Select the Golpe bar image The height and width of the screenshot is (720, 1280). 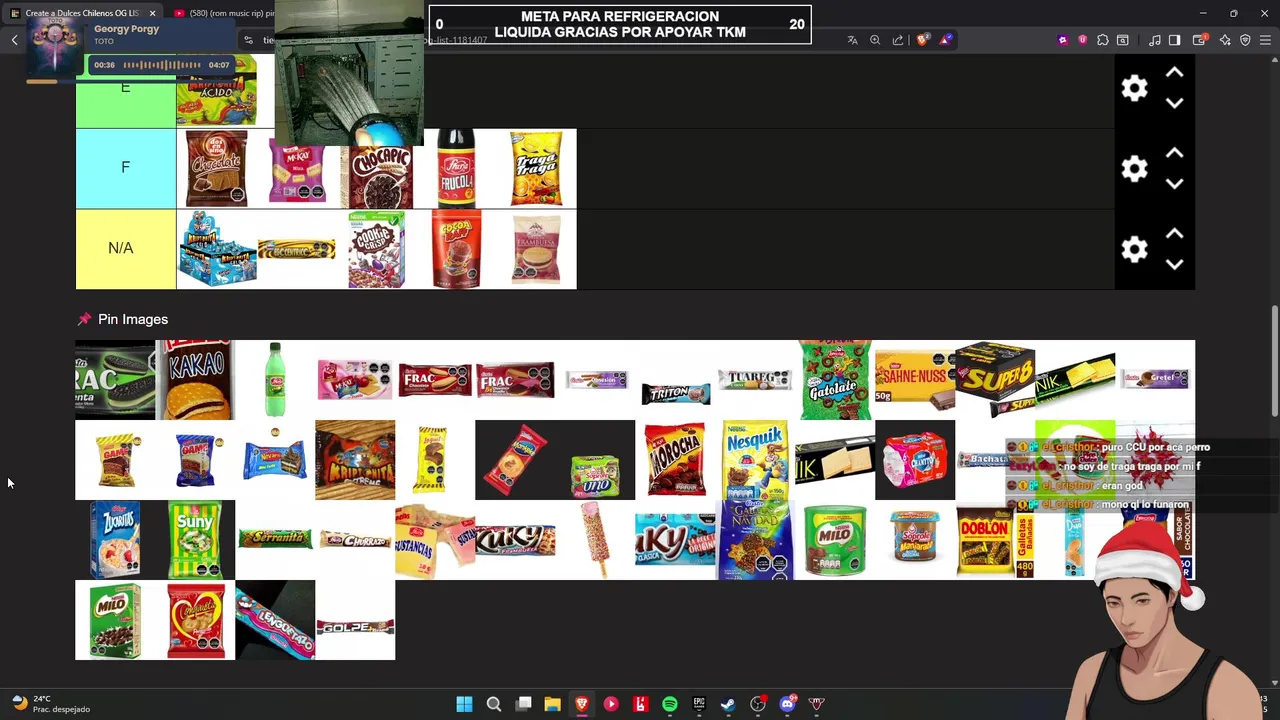coord(355,627)
